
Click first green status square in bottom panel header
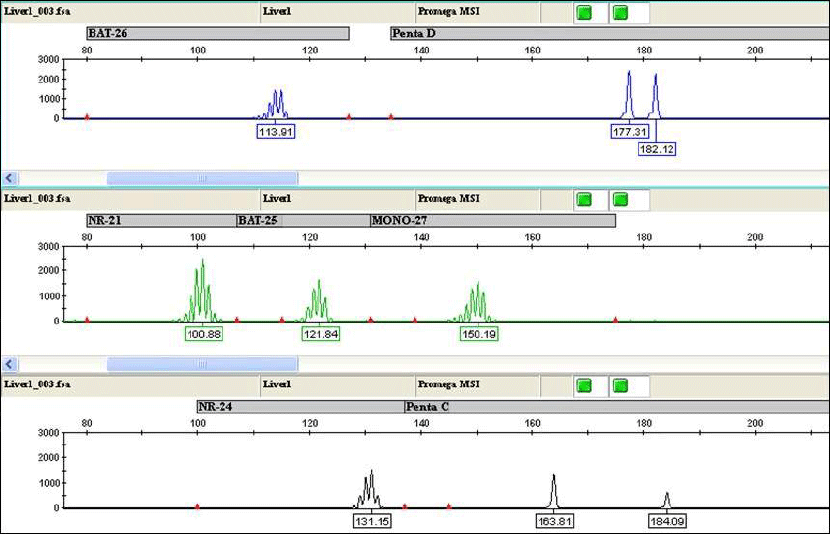pyautogui.click(x=584, y=385)
